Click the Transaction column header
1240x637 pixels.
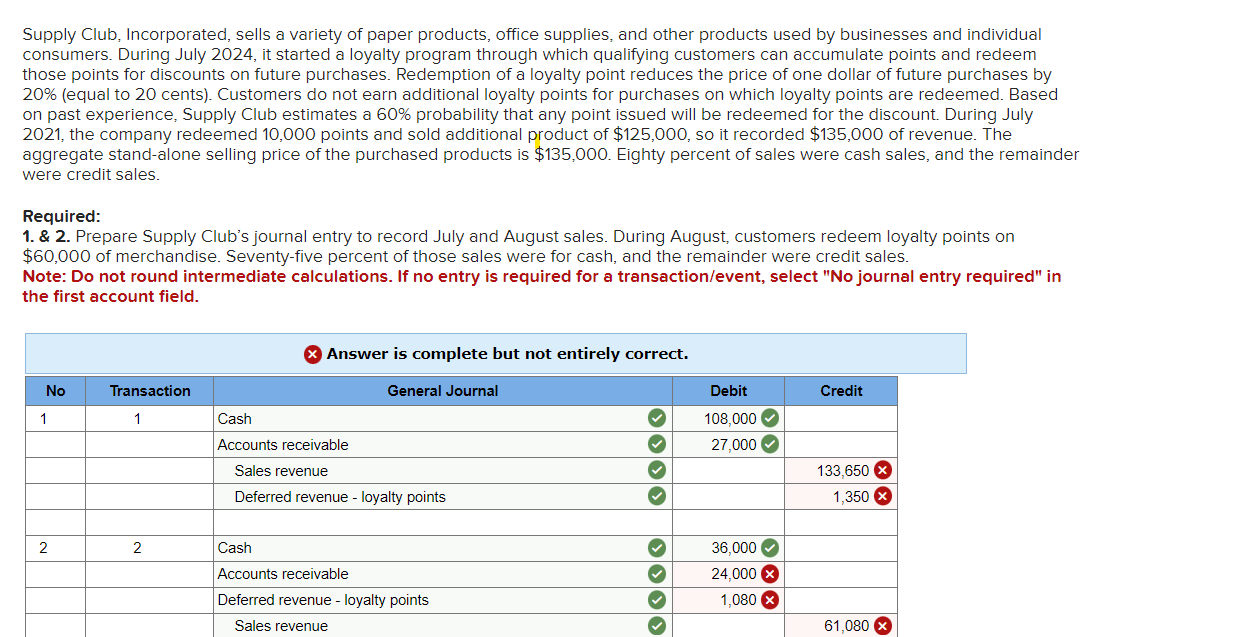click(150, 391)
